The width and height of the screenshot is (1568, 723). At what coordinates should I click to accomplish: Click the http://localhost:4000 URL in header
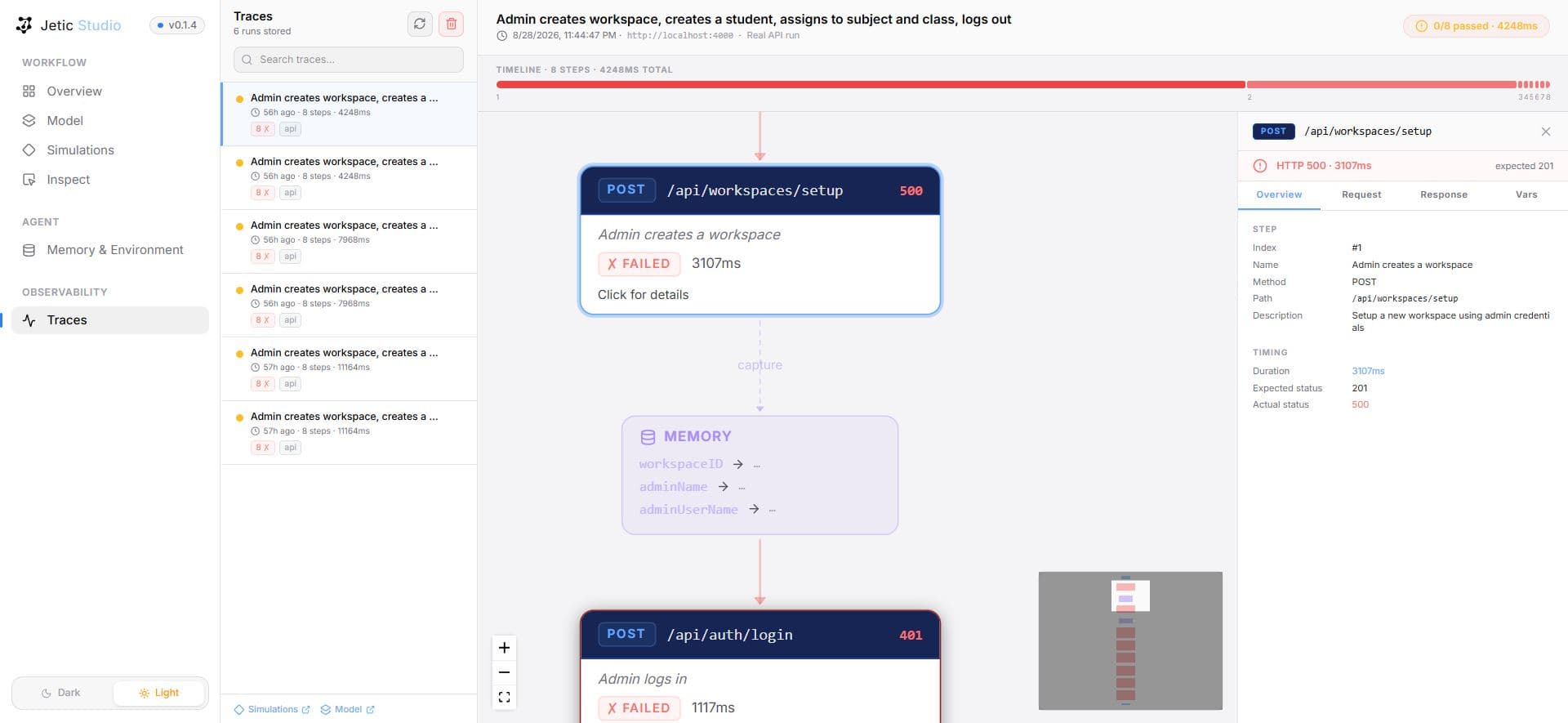click(x=679, y=35)
